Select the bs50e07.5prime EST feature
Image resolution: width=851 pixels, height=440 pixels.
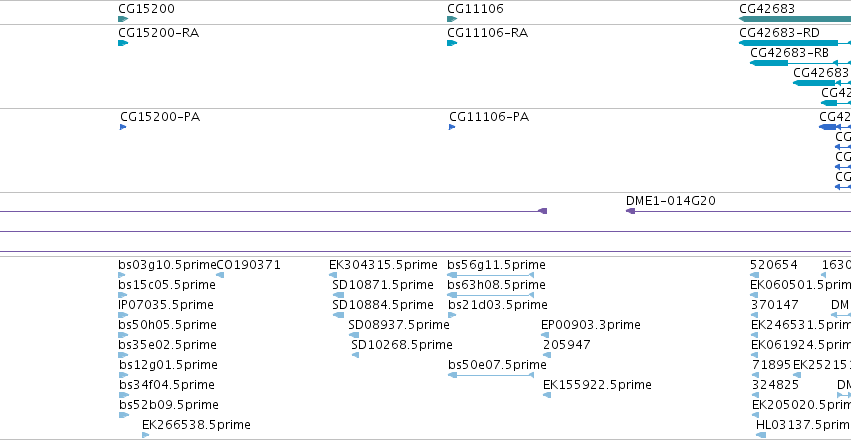point(491,375)
